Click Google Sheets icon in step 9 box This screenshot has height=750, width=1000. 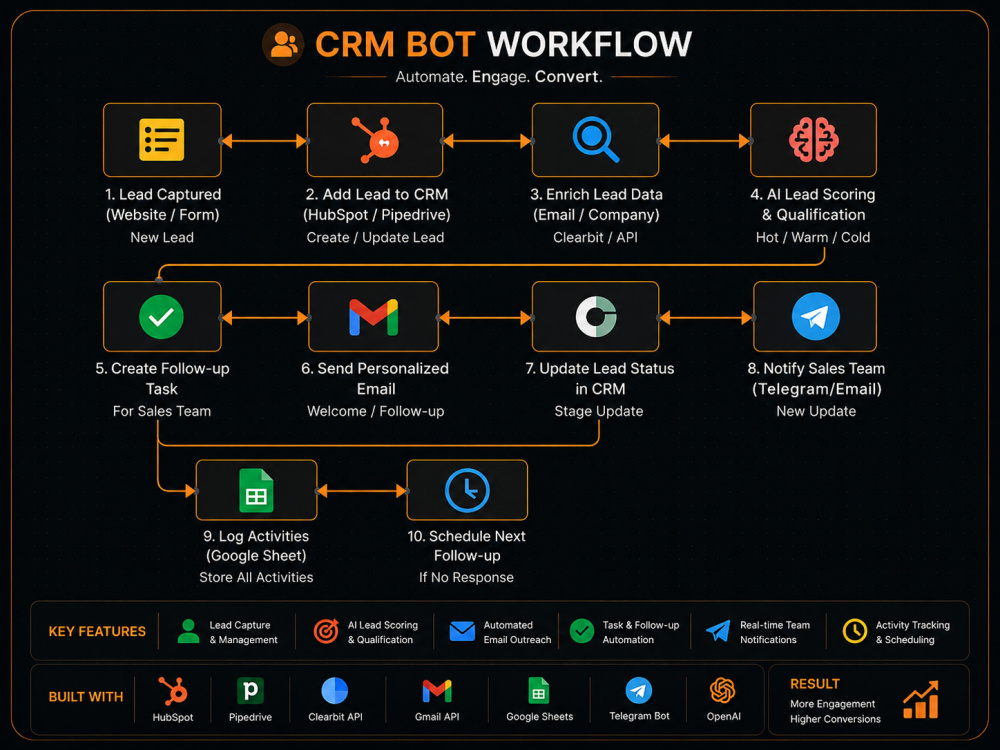tap(256, 490)
